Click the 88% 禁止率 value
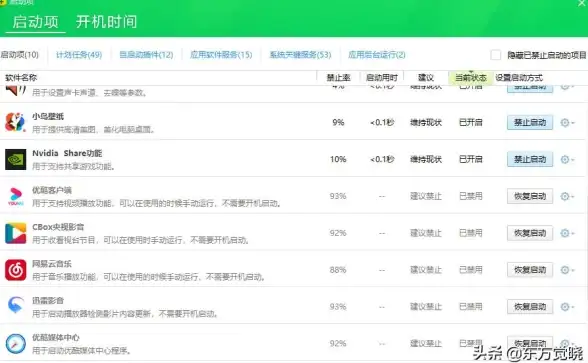The height and width of the screenshot is (363, 588). click(338, 270)
